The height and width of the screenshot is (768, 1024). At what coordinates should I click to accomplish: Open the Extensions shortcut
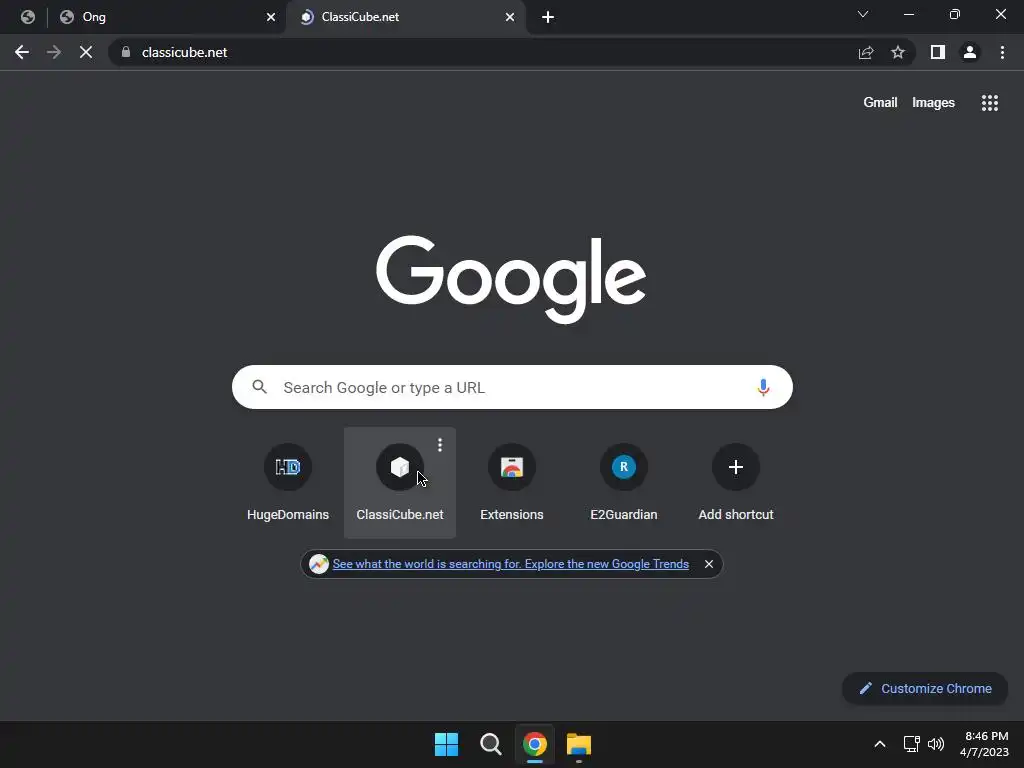click(512, 483)
